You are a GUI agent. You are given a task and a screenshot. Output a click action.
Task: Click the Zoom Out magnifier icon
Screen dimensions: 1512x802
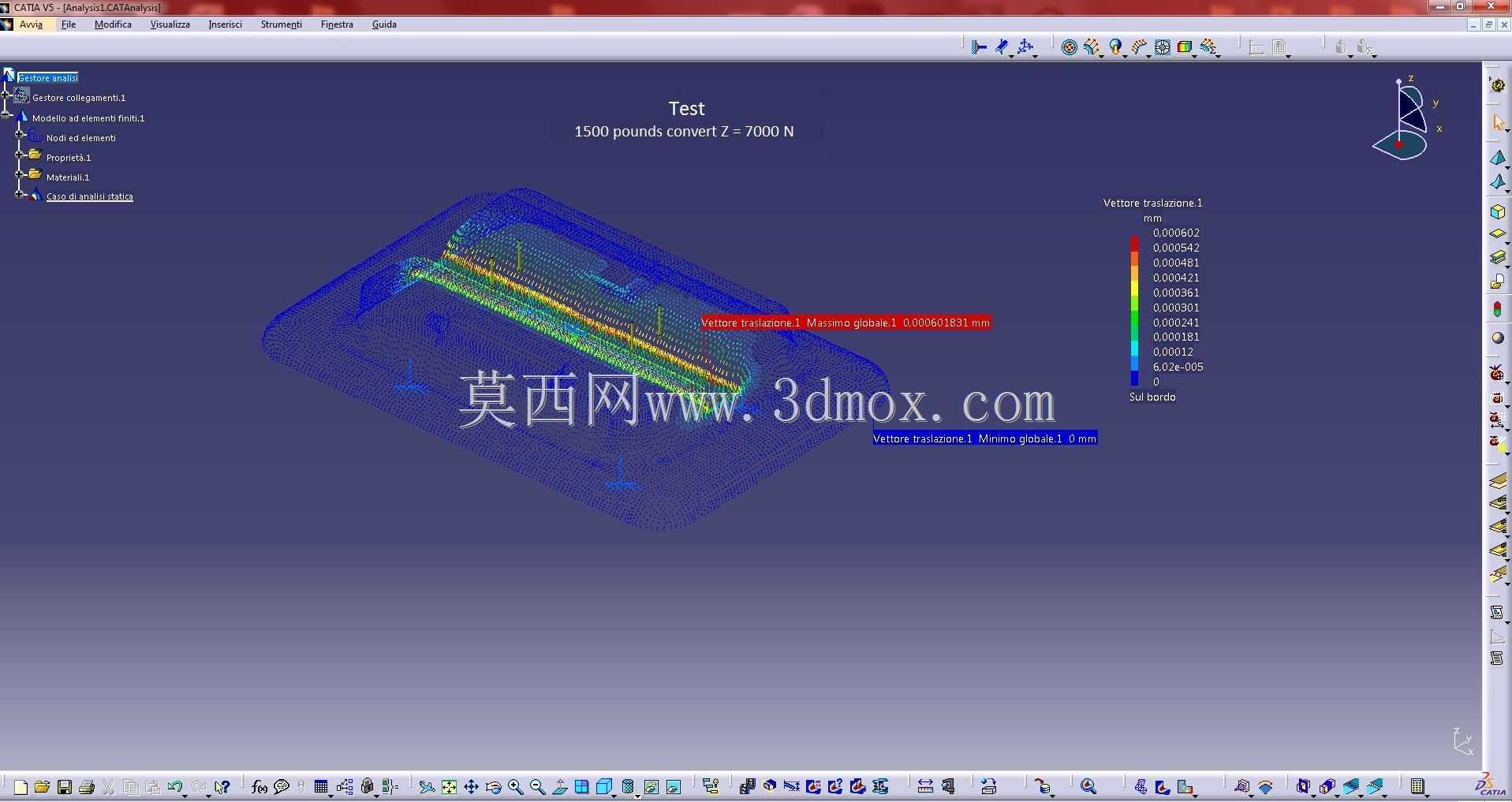click(x=537, y=786)
